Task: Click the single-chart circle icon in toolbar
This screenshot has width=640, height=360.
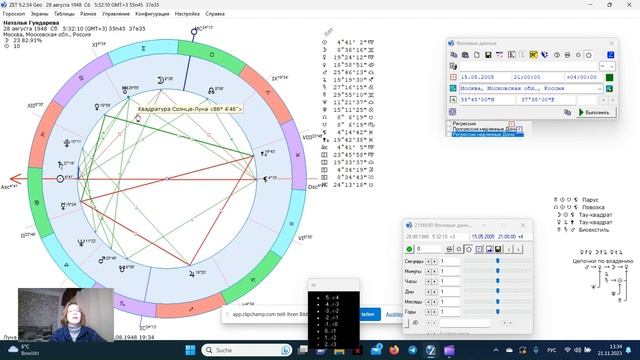Action: pyautogui.click(x=557, y=55)
